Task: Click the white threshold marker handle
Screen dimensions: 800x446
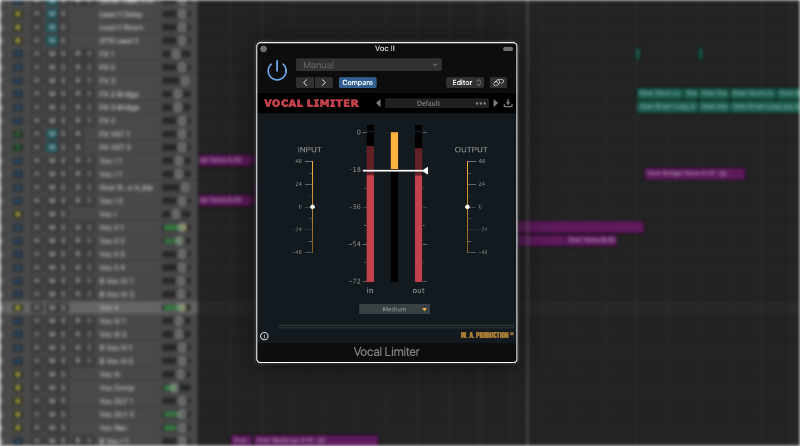Action: point(425,171)
